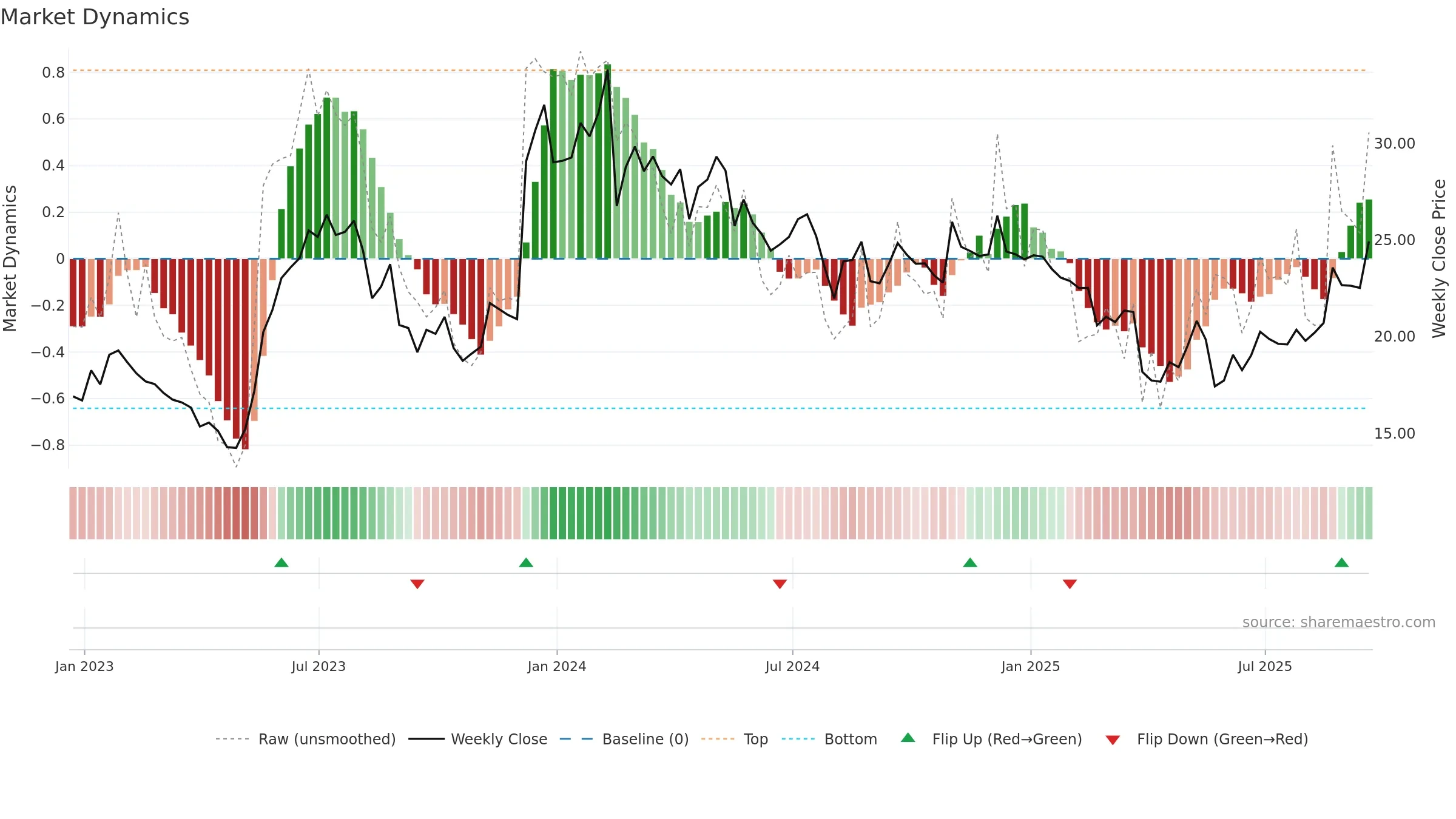Image resolution: width=1456 pixels, height=819 pixels.
Task: Toggle the Top legend entry
Action: [x=735, y=739]
